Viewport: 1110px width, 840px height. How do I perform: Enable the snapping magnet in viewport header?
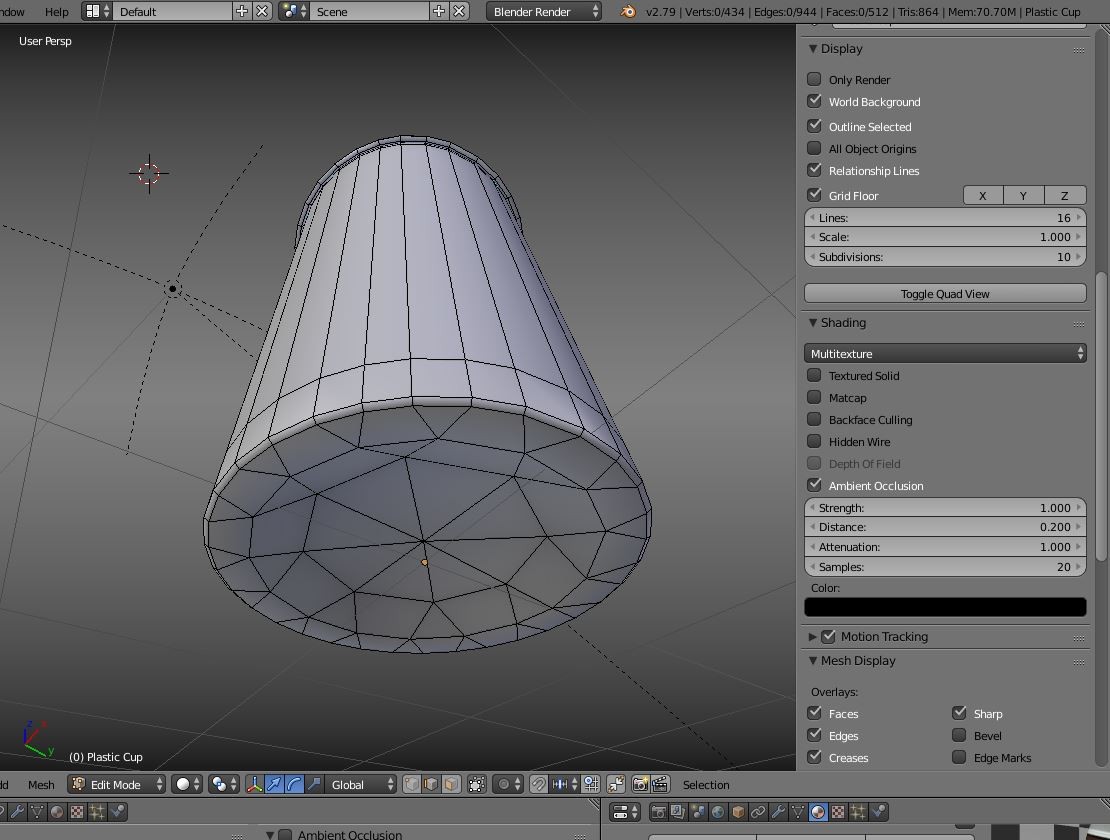(x=538, y=786)
